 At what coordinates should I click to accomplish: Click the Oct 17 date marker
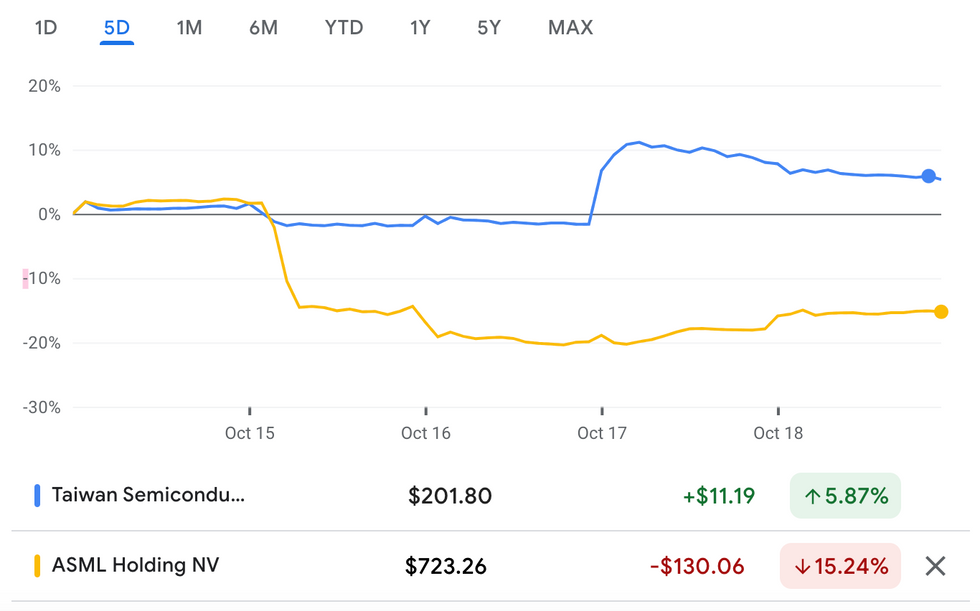click(603, 433)
